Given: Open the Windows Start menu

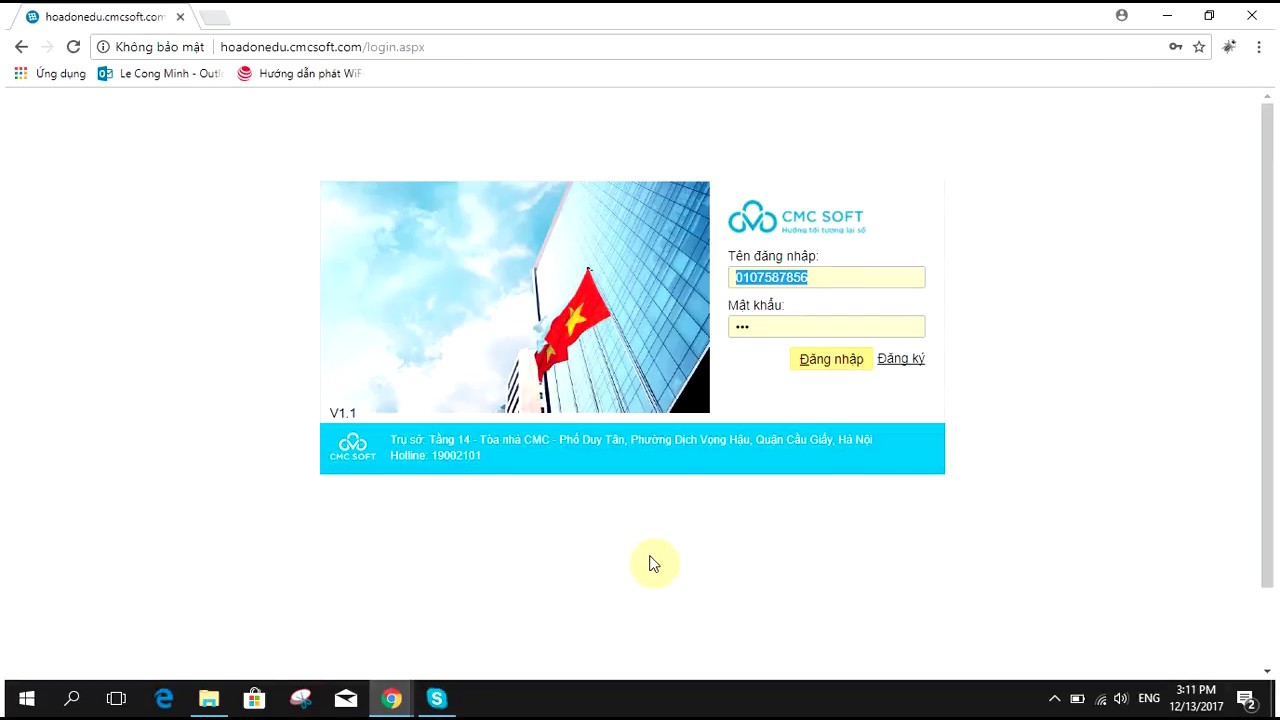Looking at the screenshot, I should coord(26,699).
